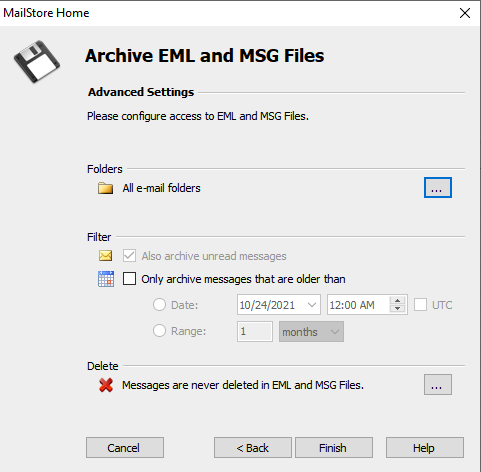The width and height of the screenshot is (481, 472).
Task: Expand the 10/24/2021 date picker dropdown
Action: click(x=312, y=305)
